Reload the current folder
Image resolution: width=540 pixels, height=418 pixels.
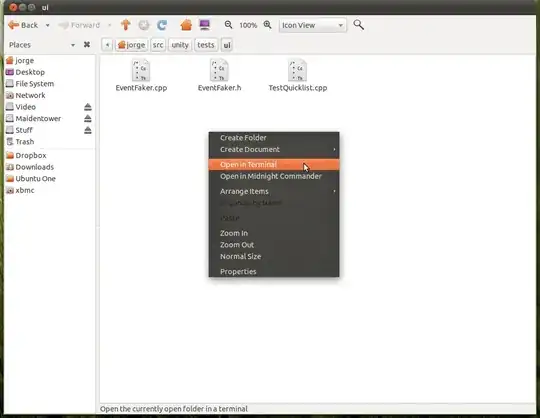pyautogui.click(x=162, y=25)
